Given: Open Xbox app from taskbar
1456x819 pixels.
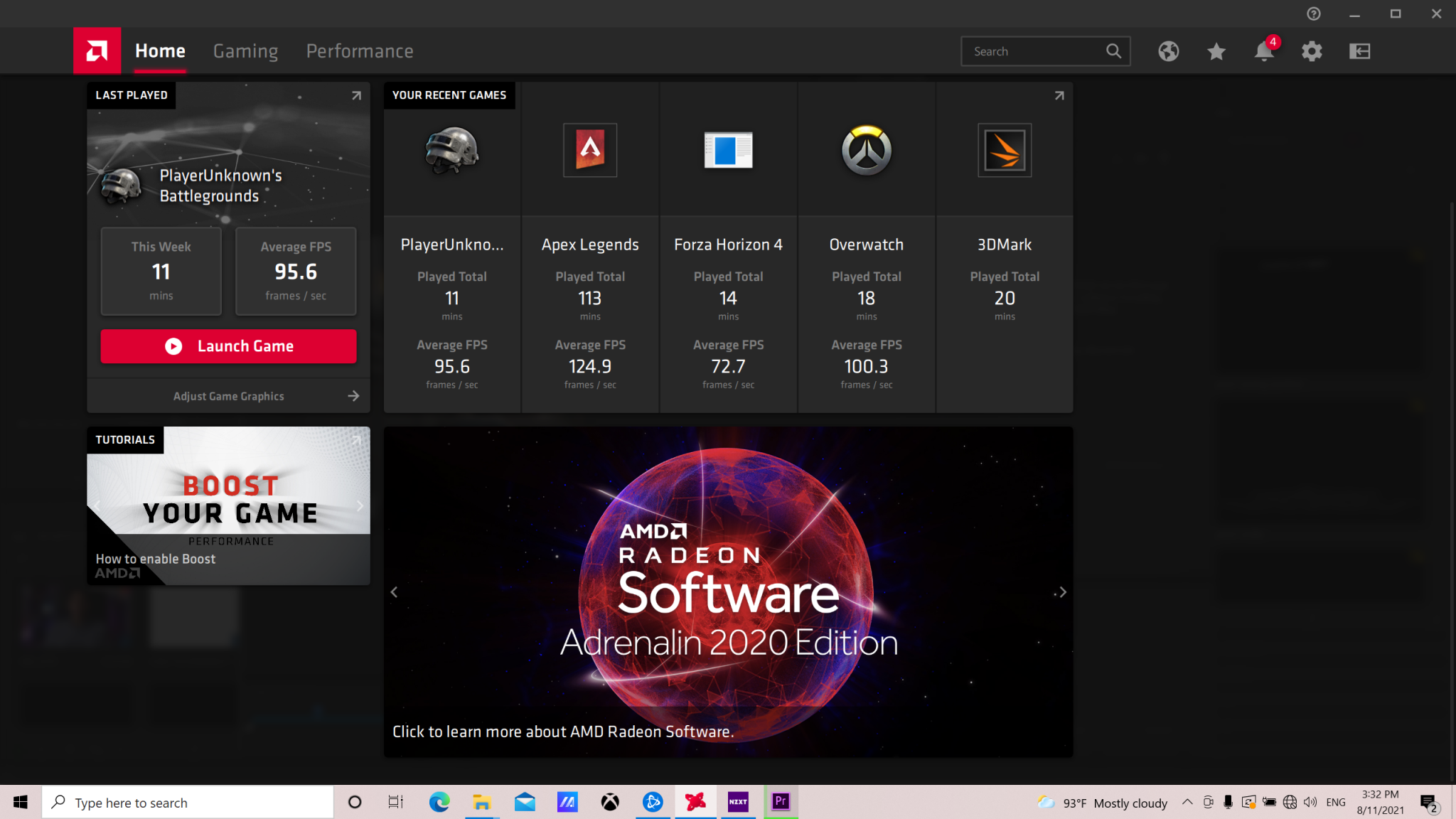Looking at the screenshot, I should pos(610,803).
